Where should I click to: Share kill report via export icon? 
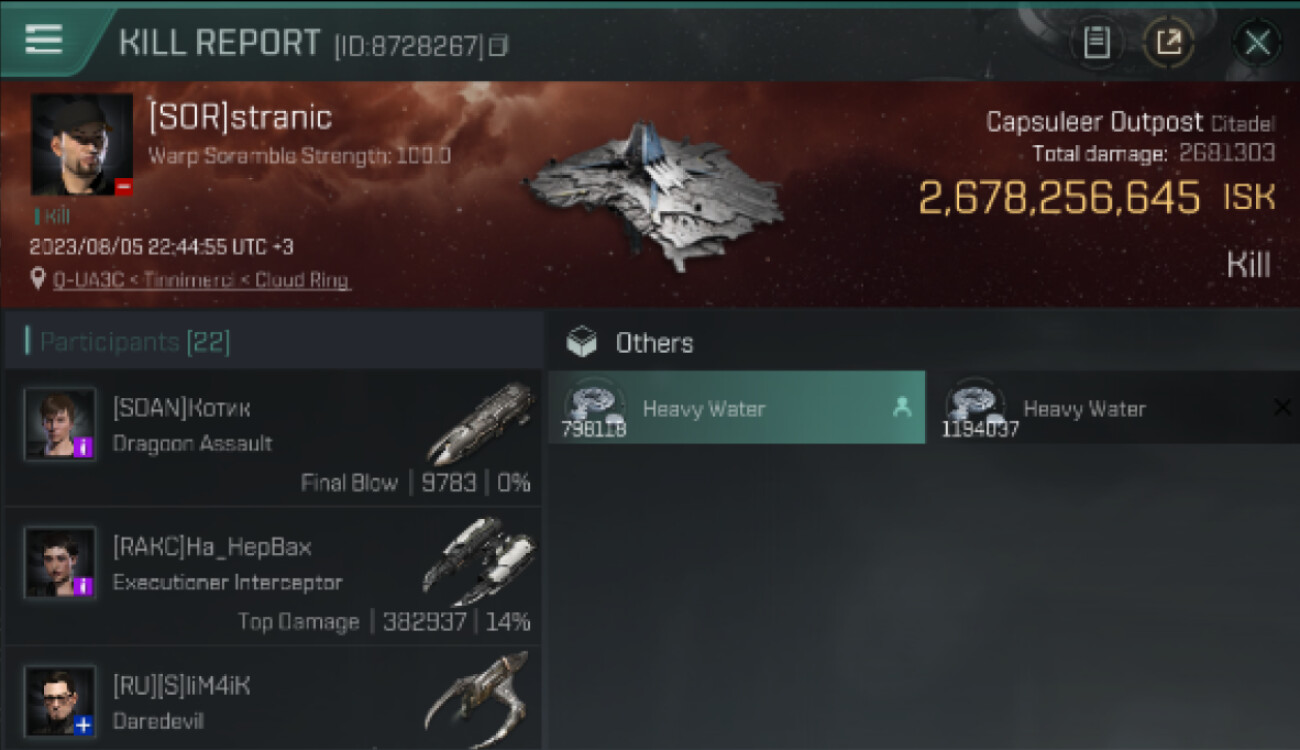click(1168, 43)
